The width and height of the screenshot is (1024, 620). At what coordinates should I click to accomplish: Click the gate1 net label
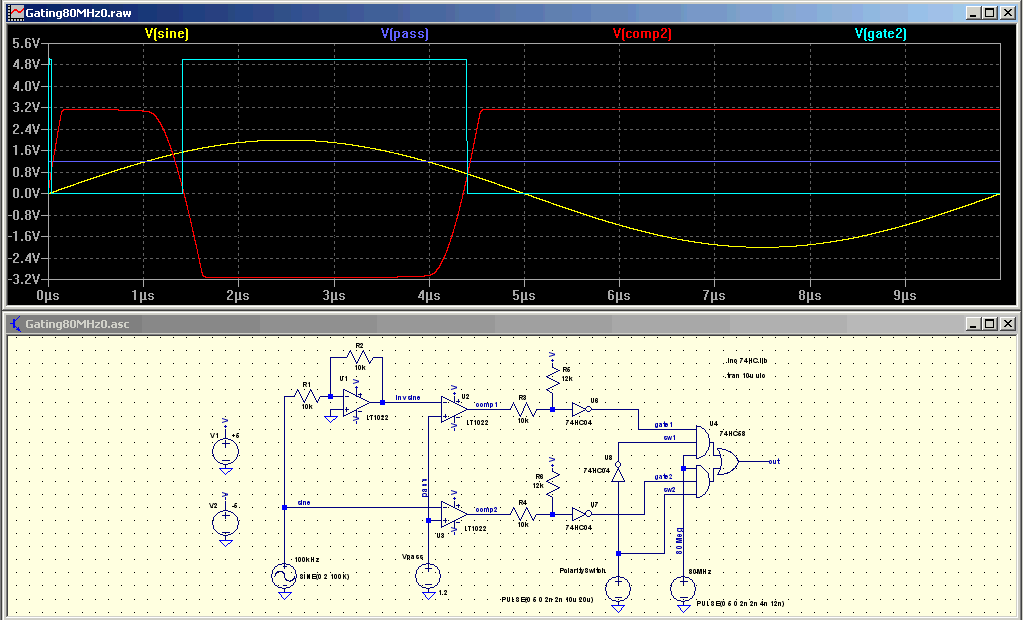[x=664, y=425]
